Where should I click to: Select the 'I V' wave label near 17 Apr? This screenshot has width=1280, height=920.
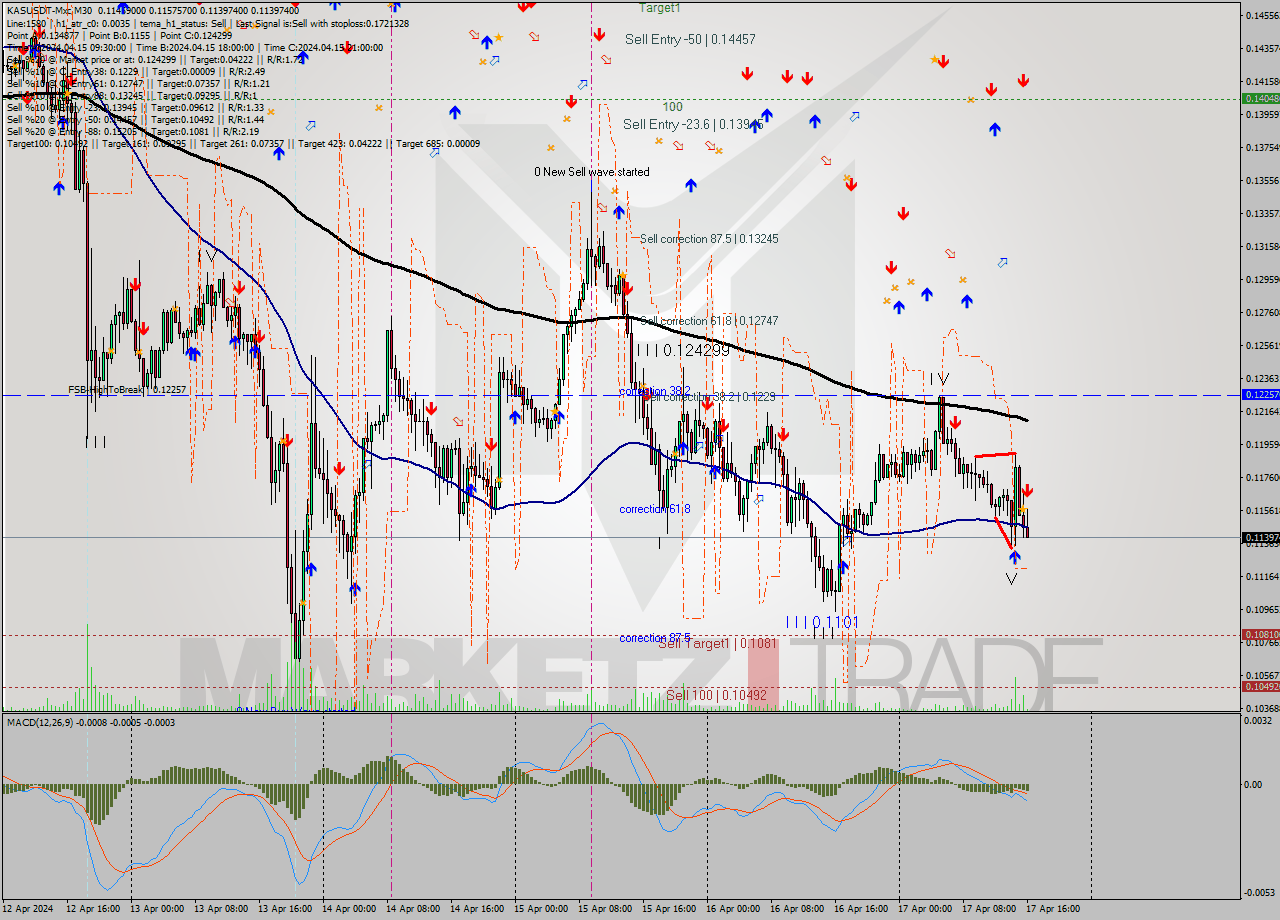click(x=939, y=379)
